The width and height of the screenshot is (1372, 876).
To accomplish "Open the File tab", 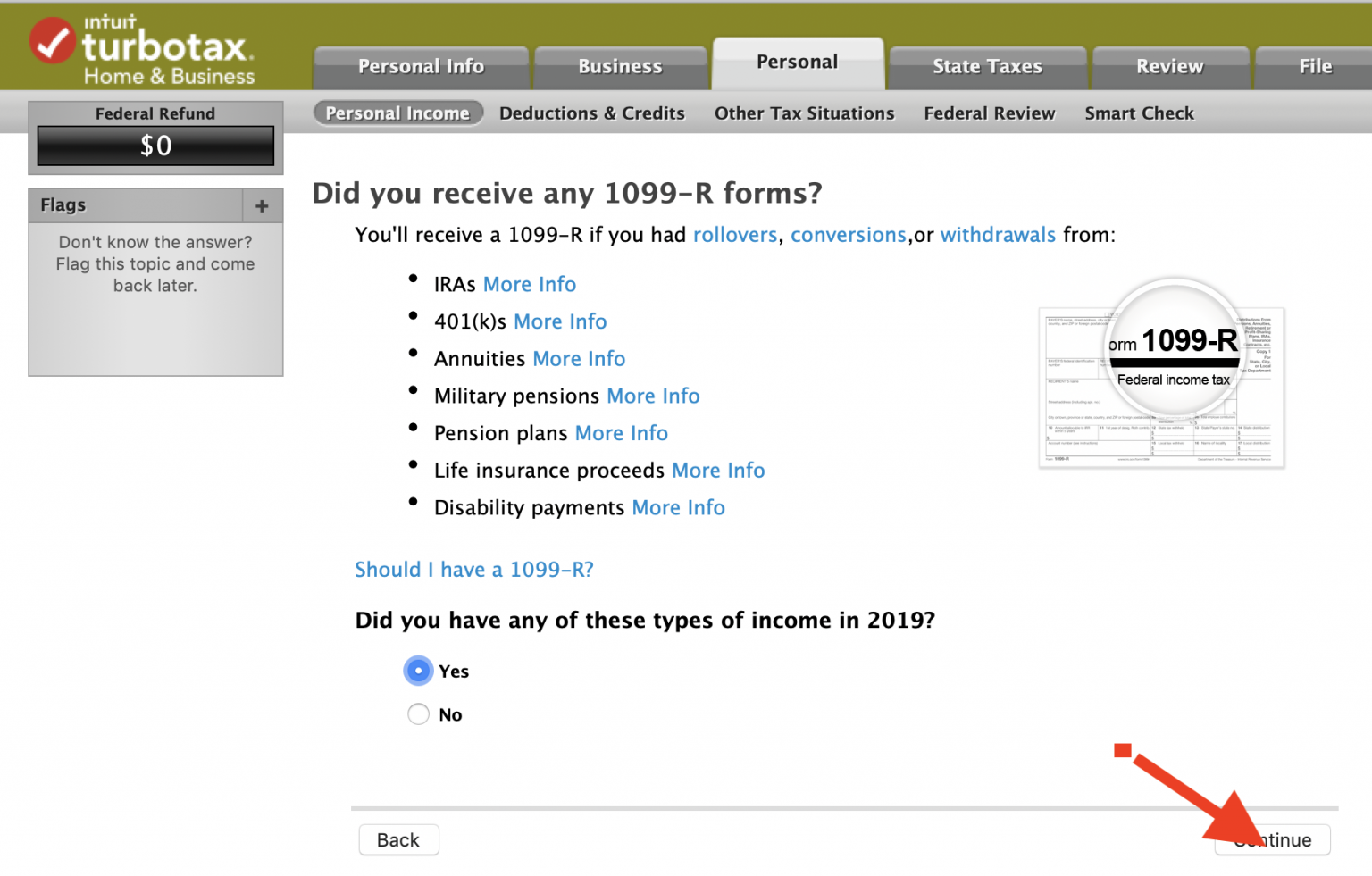I will pyautogui.click(x=1314, y=65).
